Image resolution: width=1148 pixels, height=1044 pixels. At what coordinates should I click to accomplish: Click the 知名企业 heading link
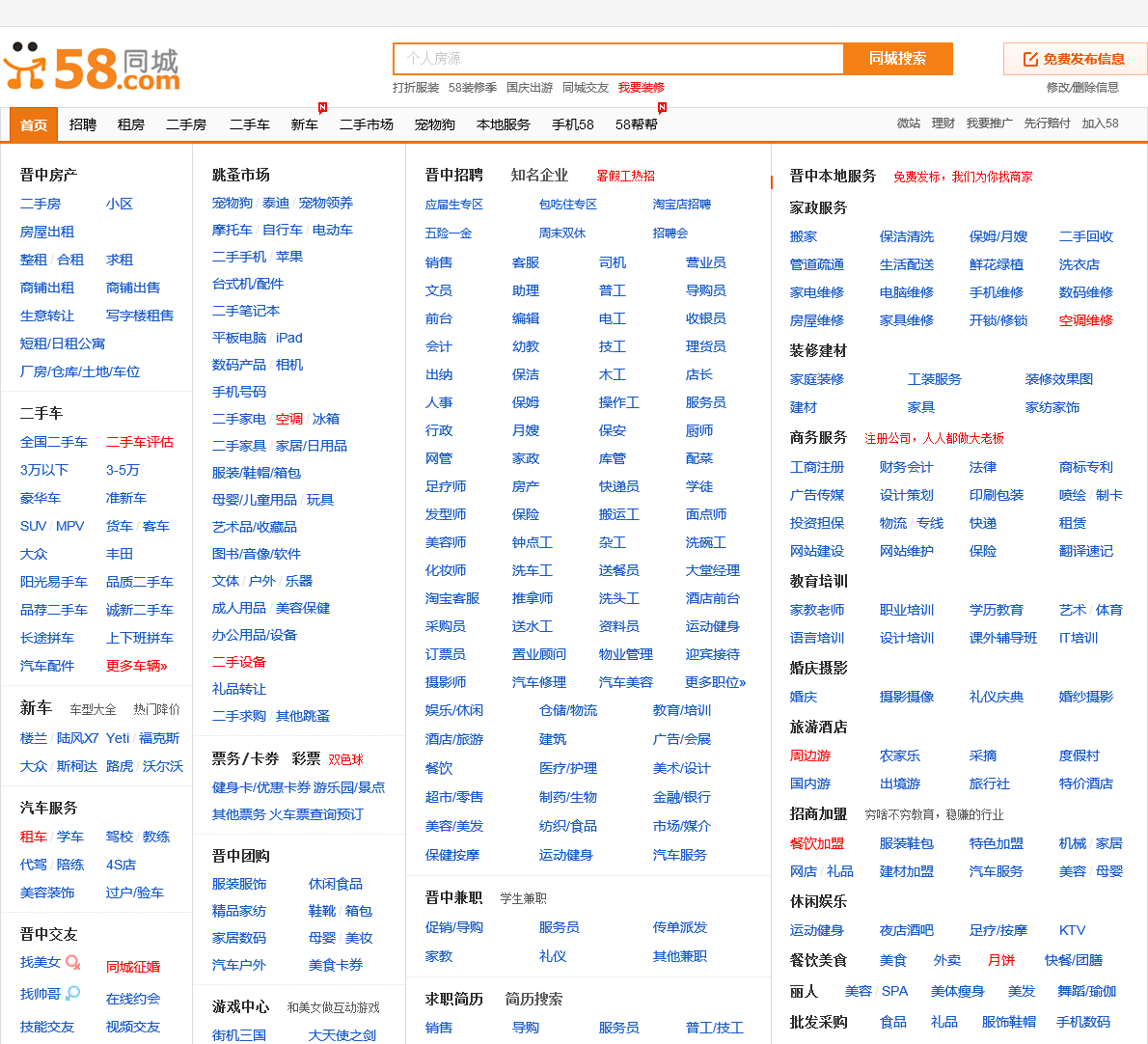[539, 175]
